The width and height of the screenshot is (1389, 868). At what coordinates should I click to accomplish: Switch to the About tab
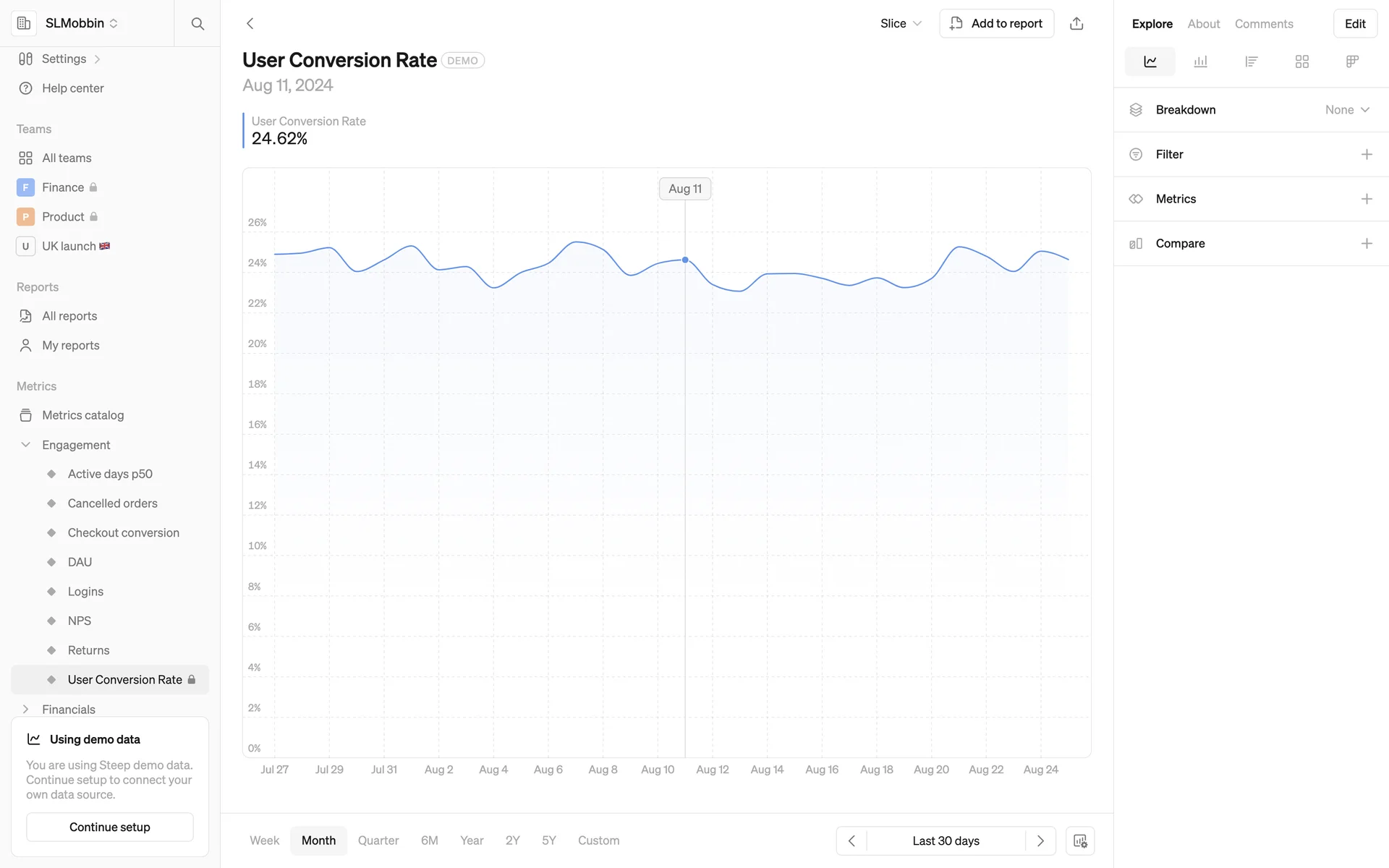pos(1203,24)
